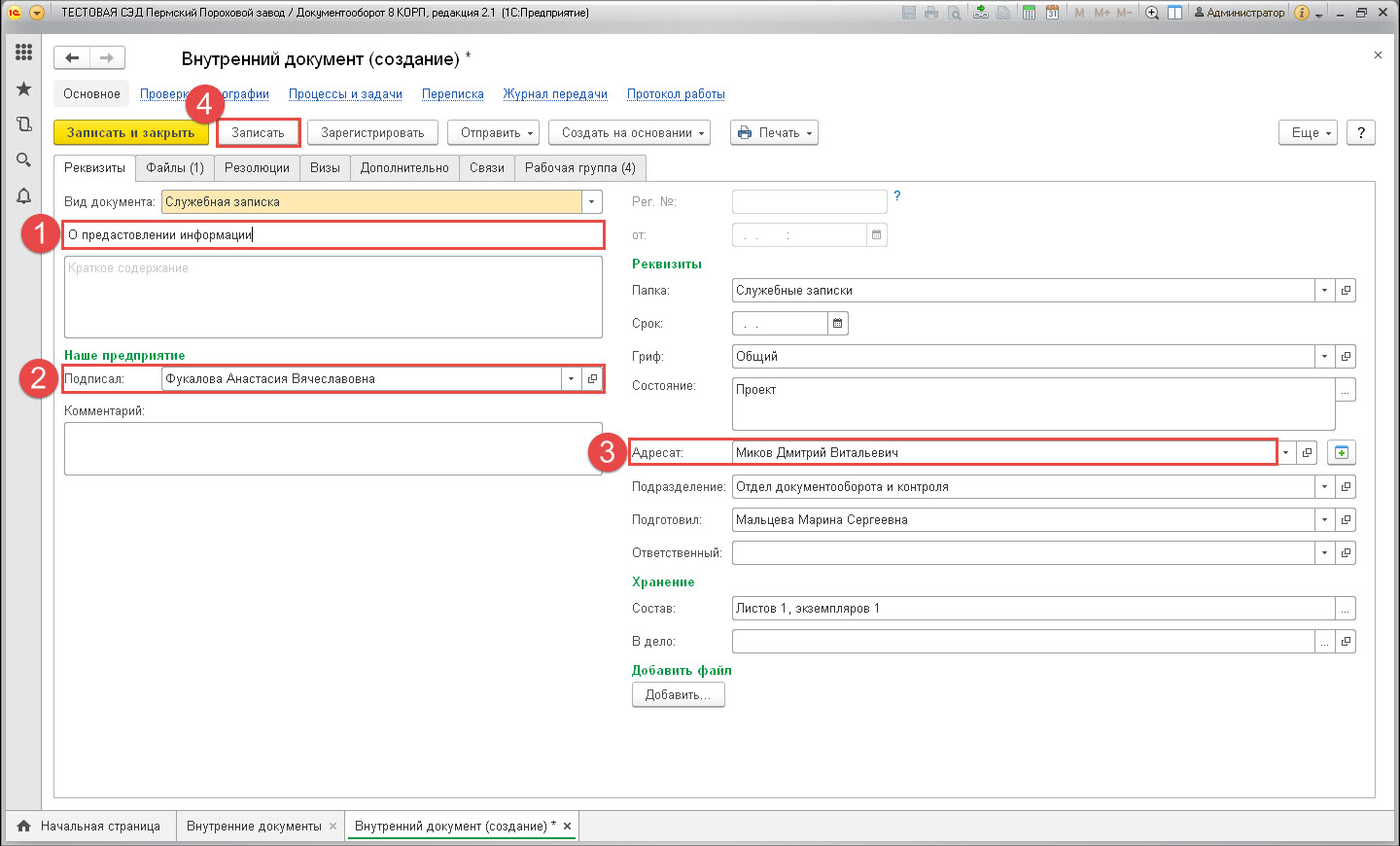Viewport: 1400px width, 846px height.
Task: Switch to Визы tab
Action: pos(325,167)
